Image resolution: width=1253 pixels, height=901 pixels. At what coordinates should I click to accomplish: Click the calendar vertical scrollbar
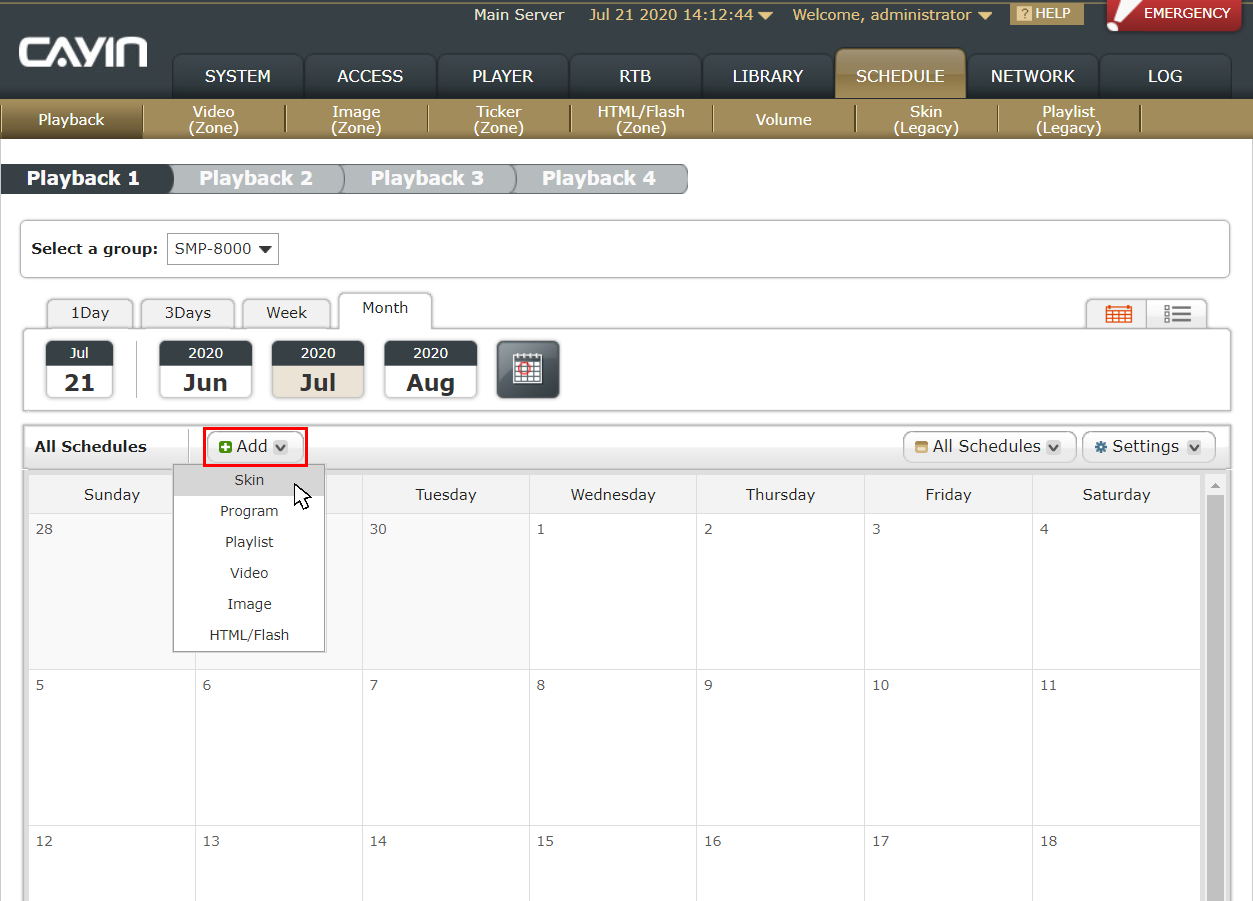[1215, 697]
